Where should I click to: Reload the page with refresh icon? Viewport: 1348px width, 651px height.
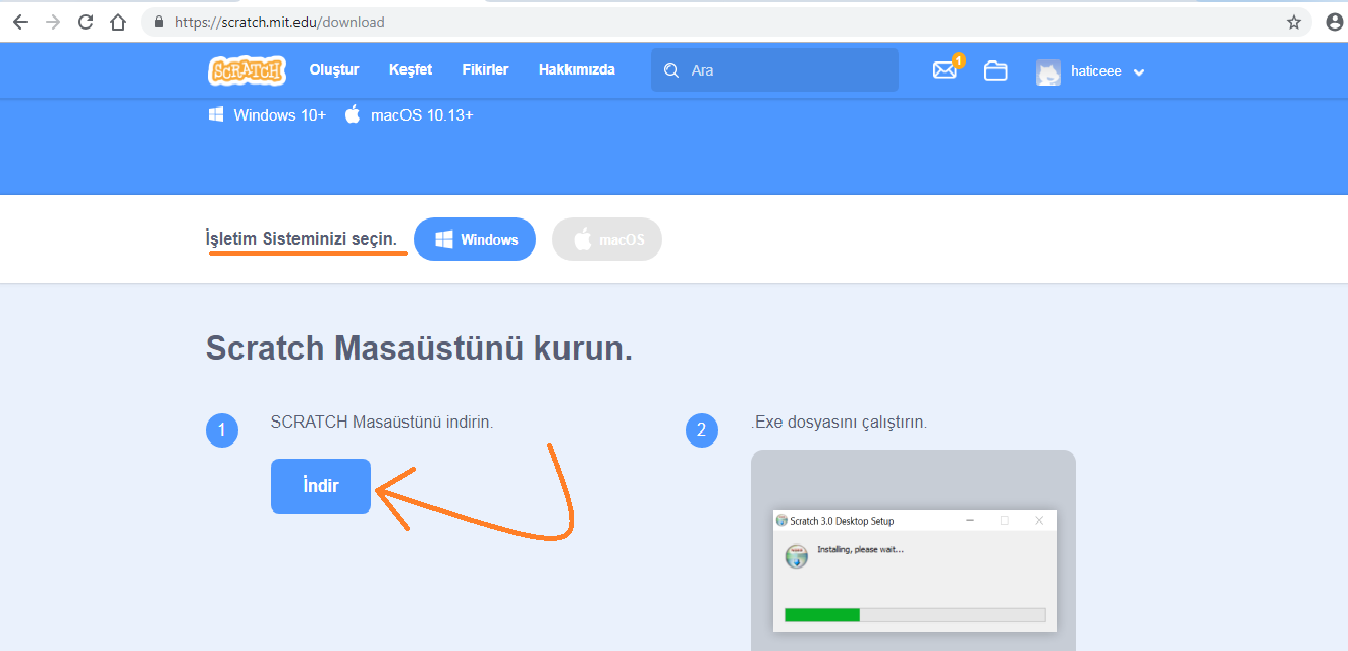tap(86, 21)
